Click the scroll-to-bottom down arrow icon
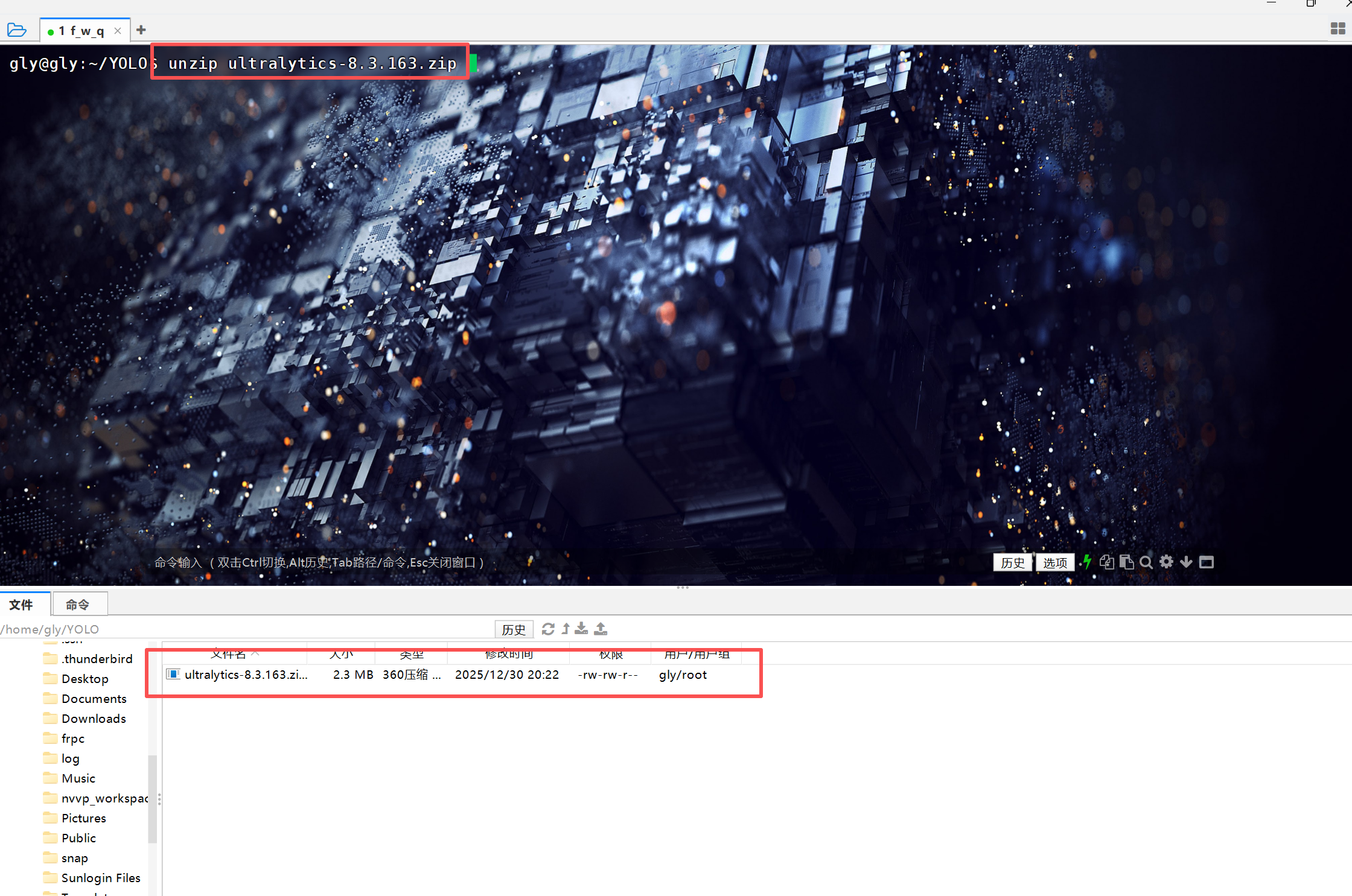The height and width of the screenshot is (896, 1352). [1186, 562]
